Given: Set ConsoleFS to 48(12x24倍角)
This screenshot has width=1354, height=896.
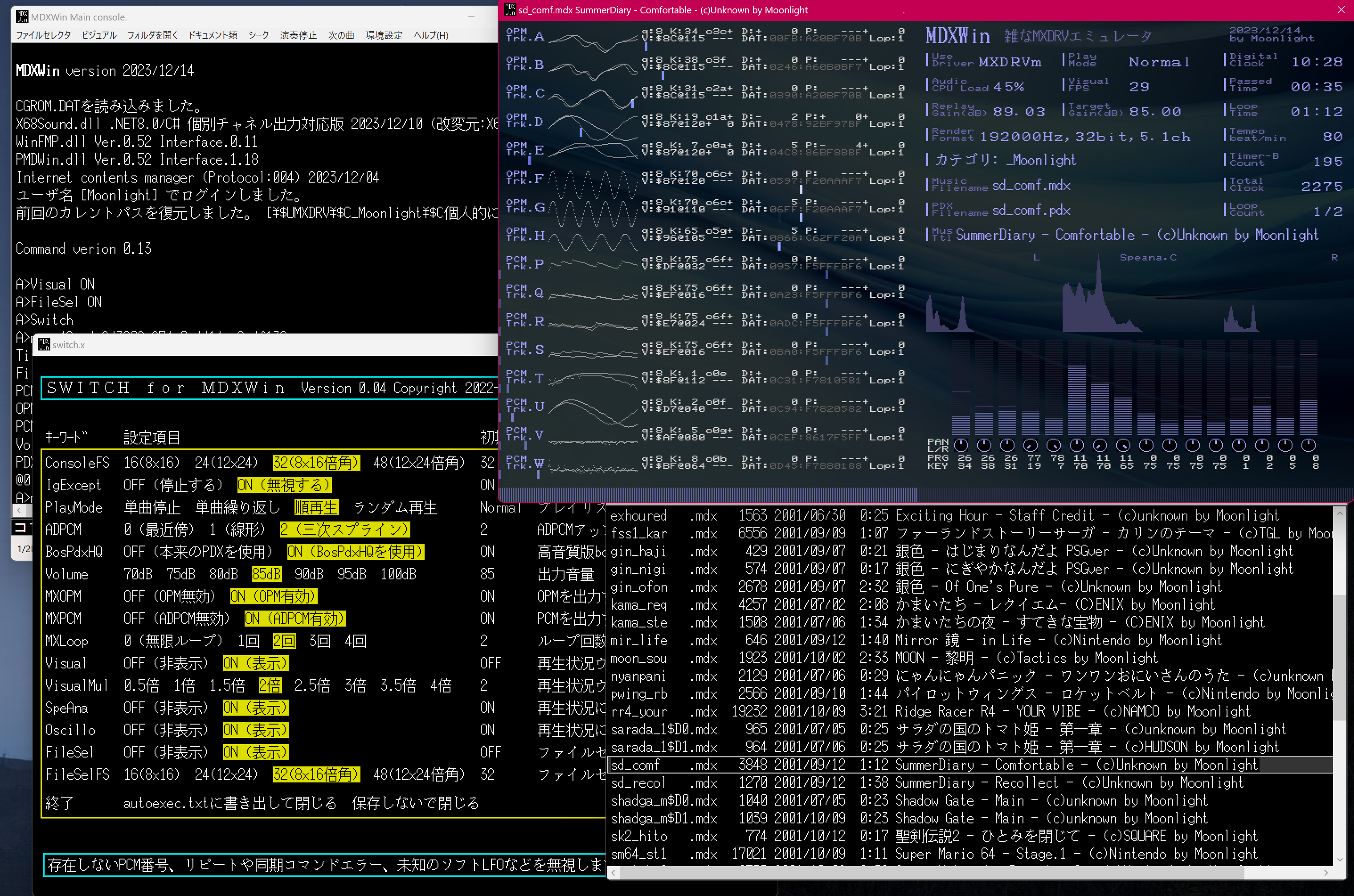Looking at the screenshot, I should pos(419,463).
